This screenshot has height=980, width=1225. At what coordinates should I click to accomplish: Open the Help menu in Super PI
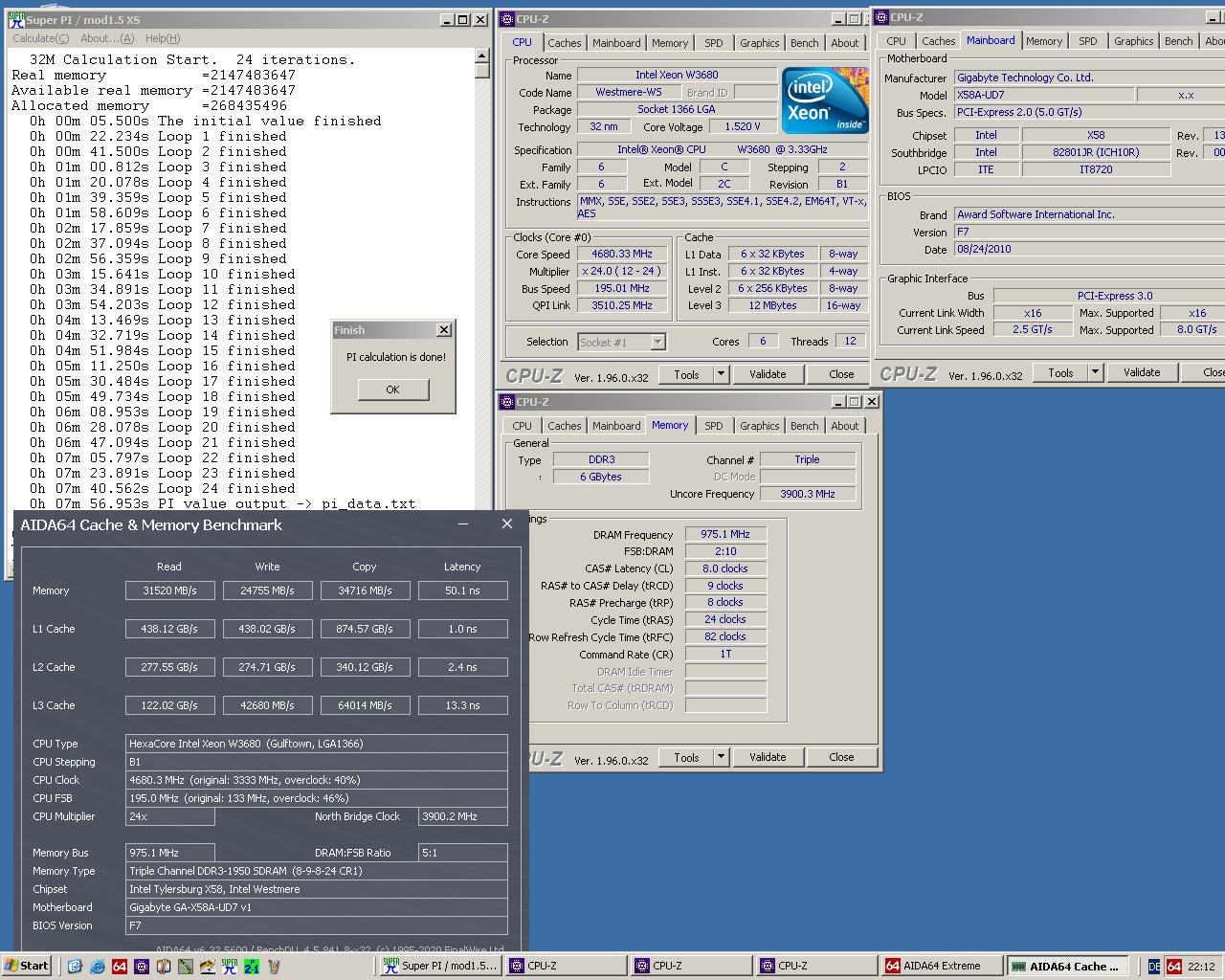(163, 38)
